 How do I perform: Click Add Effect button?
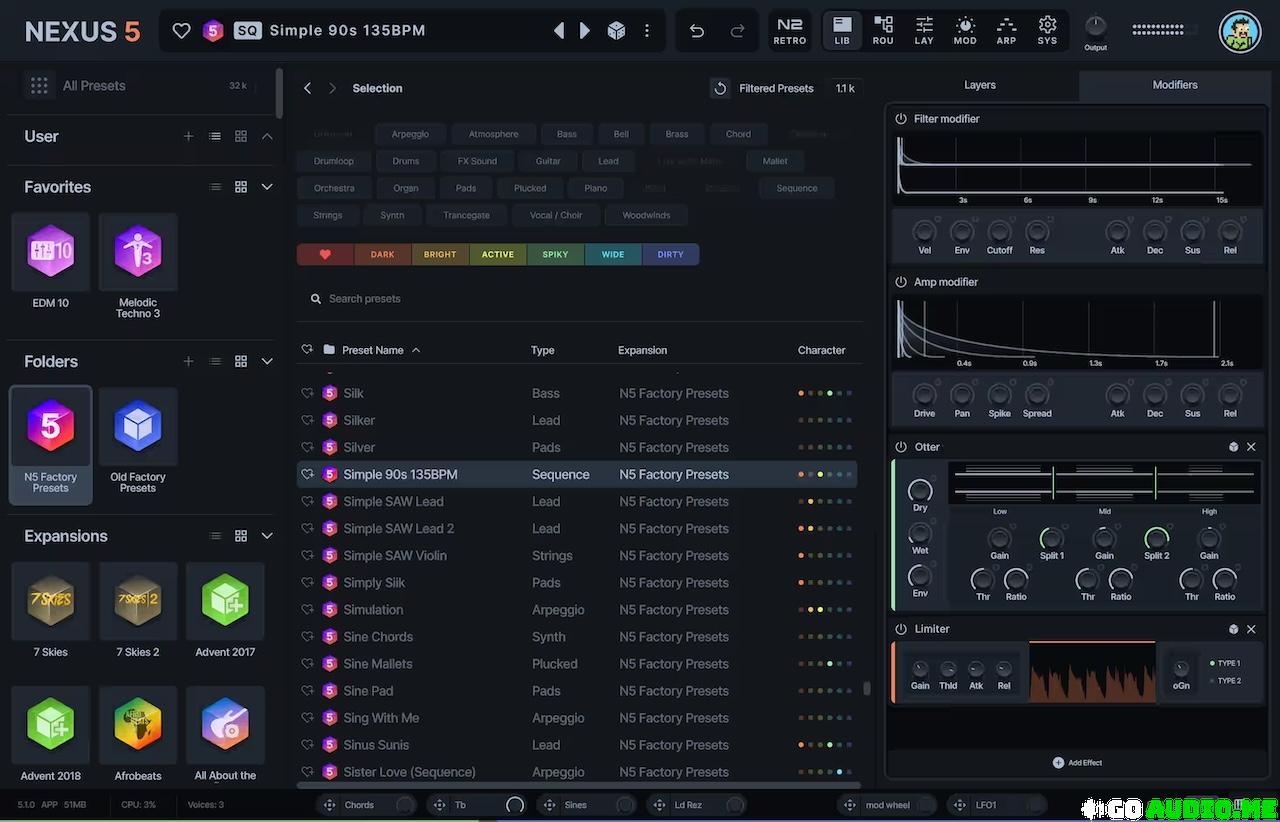point(1077,763)
